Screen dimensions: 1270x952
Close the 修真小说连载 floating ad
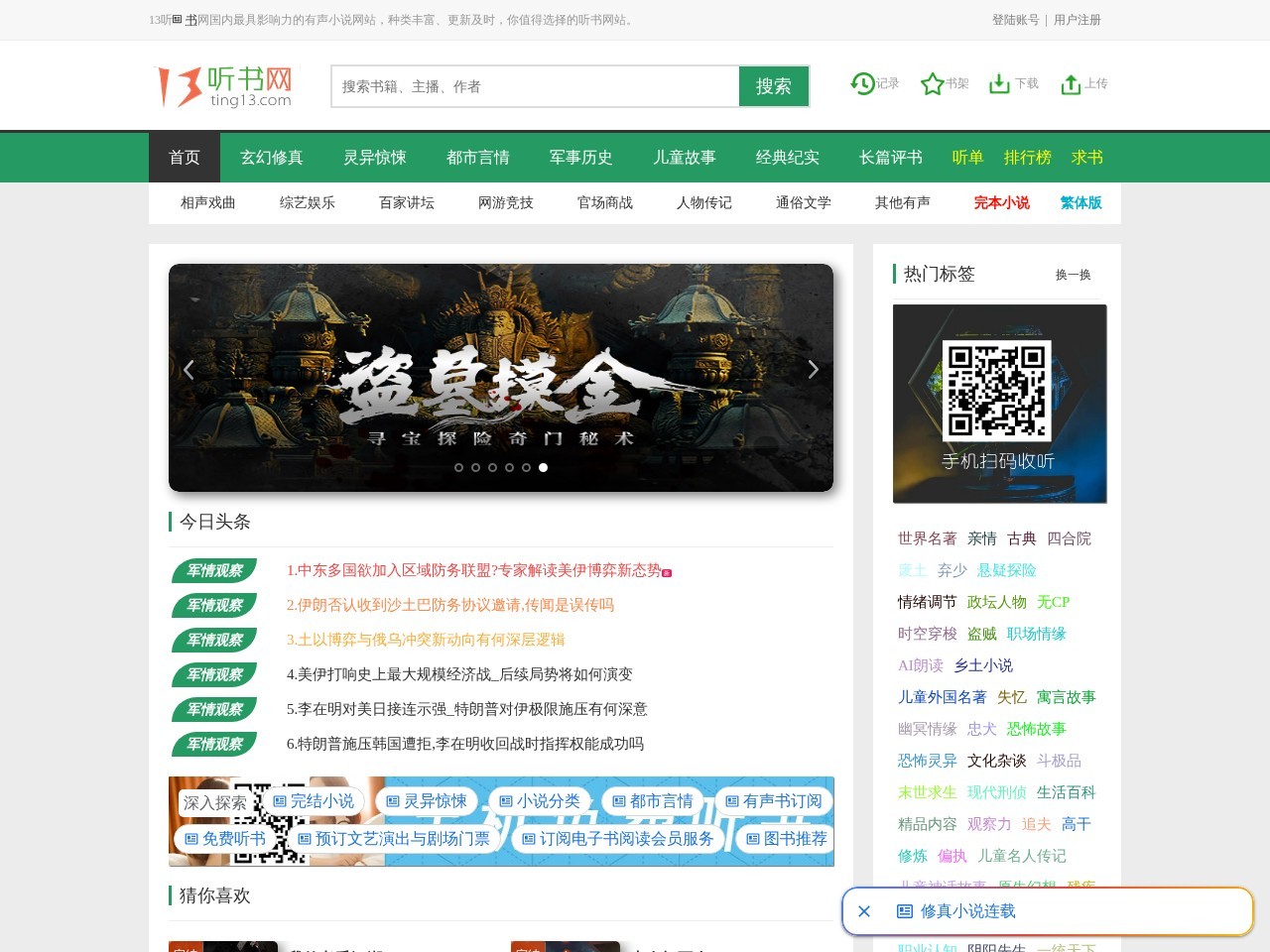pyautogui.click(x=864, y=911)
